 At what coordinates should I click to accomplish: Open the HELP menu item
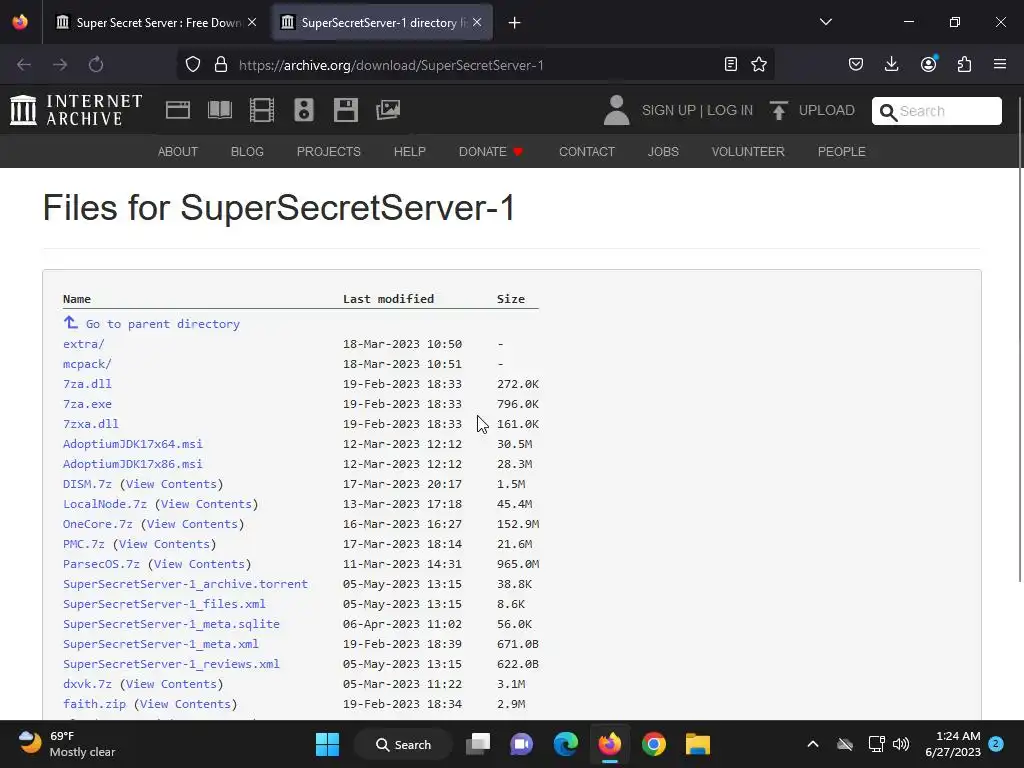pyautogui.click(x=409, y=152)
